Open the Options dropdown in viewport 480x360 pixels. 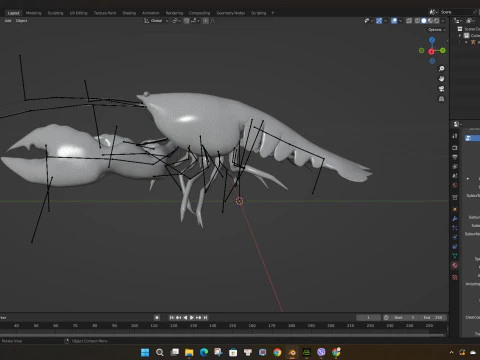[x=437, y=30]
